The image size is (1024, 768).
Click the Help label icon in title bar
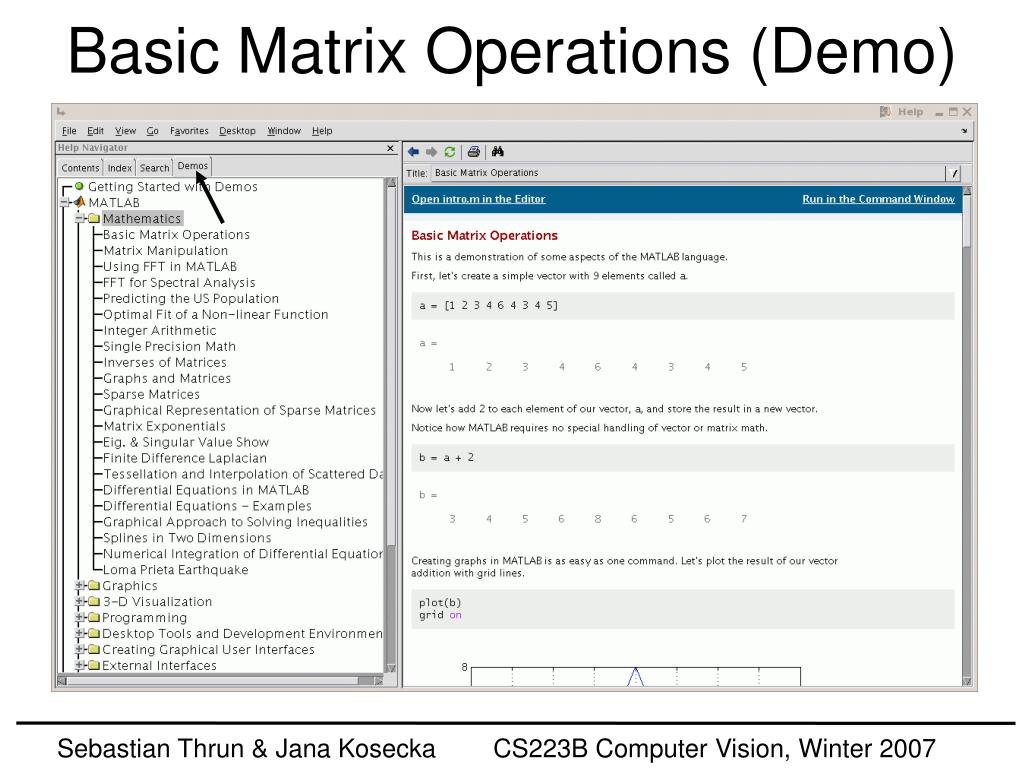tap(885, 112)
